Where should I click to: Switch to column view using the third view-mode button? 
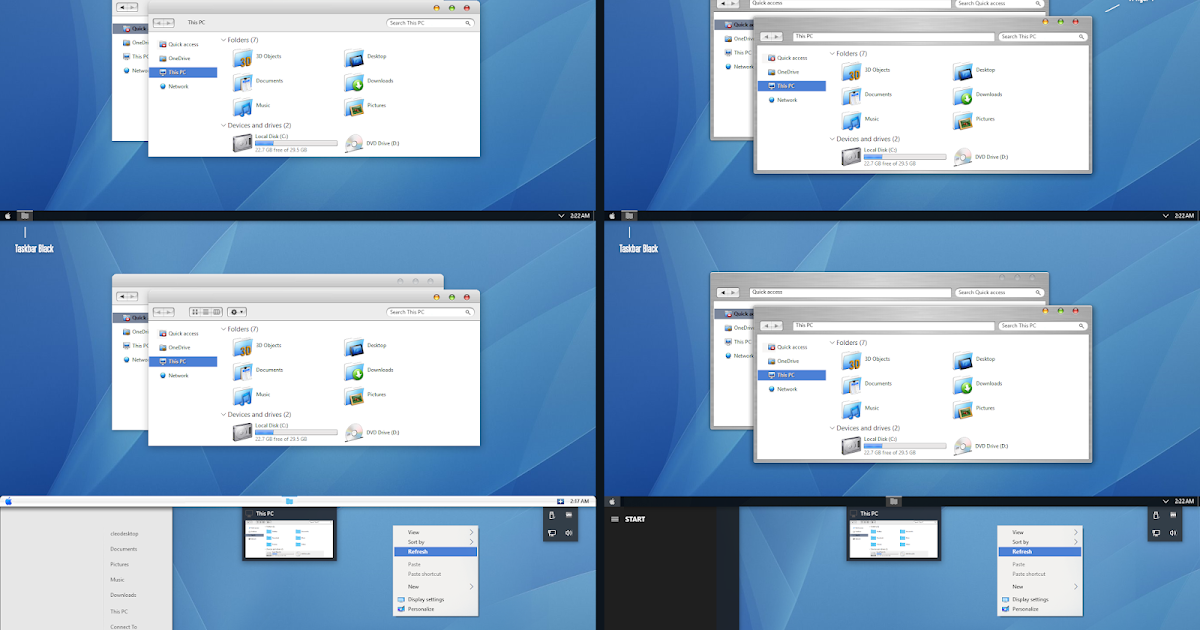[216, 312]
